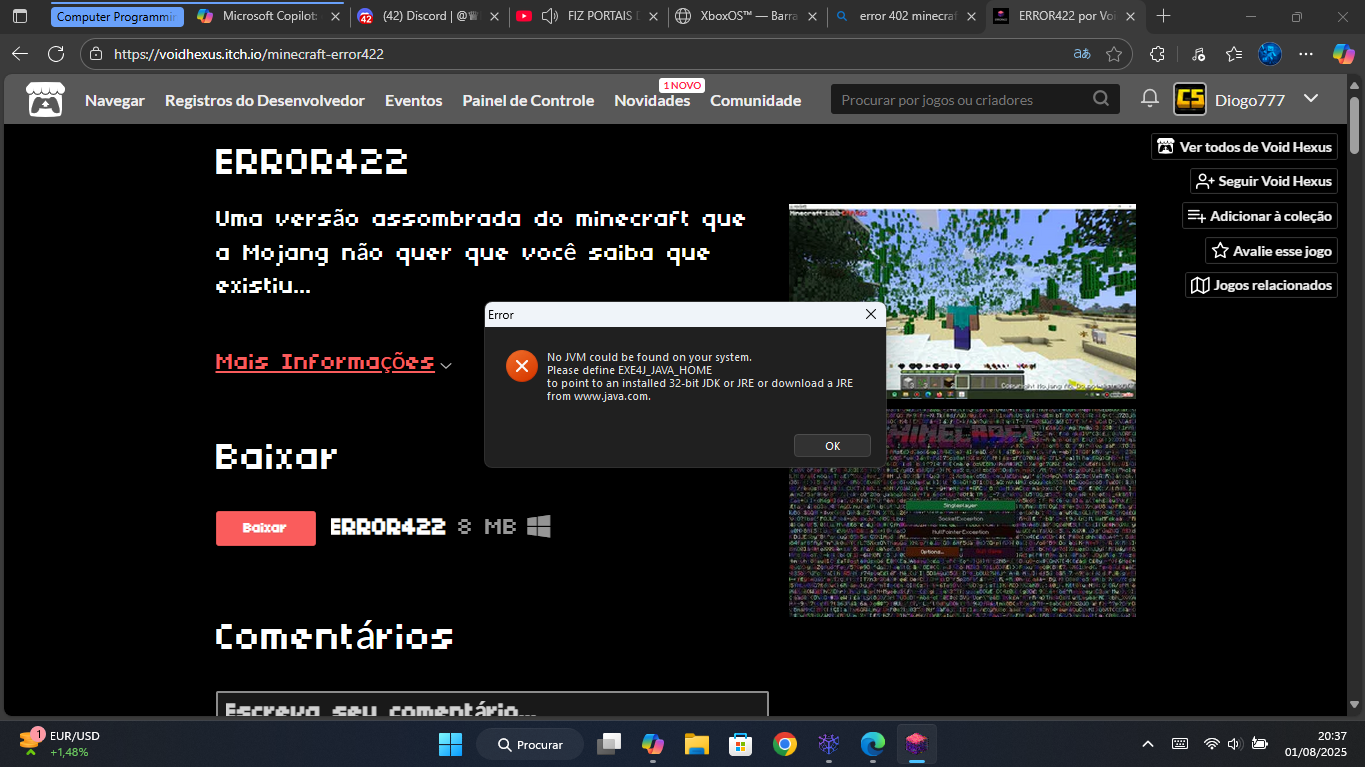Click Avalie esse jogo button
1365x767 pixels.
pos(1271,251)
